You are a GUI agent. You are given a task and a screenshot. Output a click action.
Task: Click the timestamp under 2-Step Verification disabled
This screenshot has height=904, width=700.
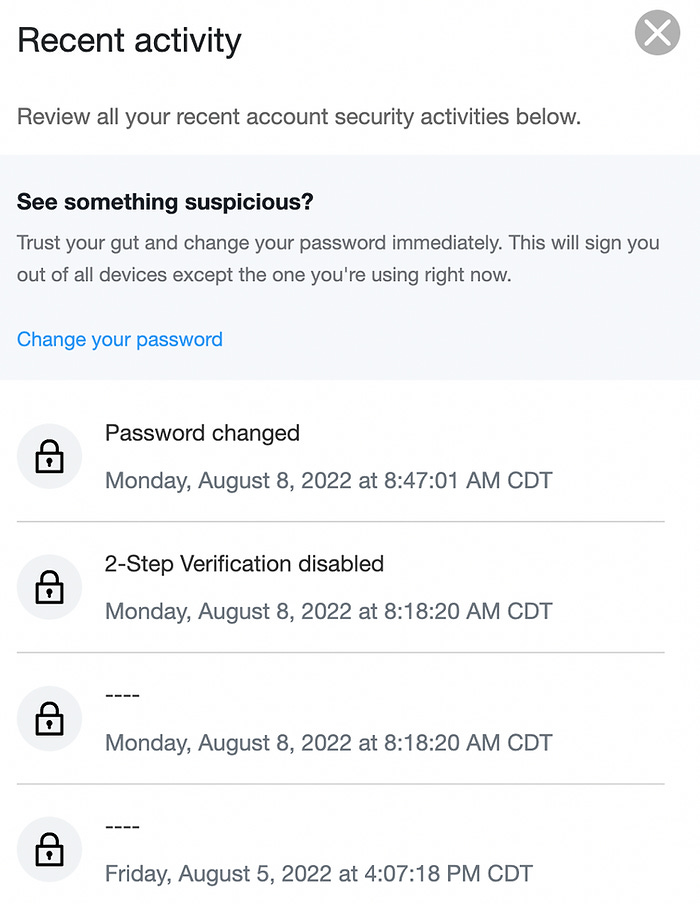329,611
